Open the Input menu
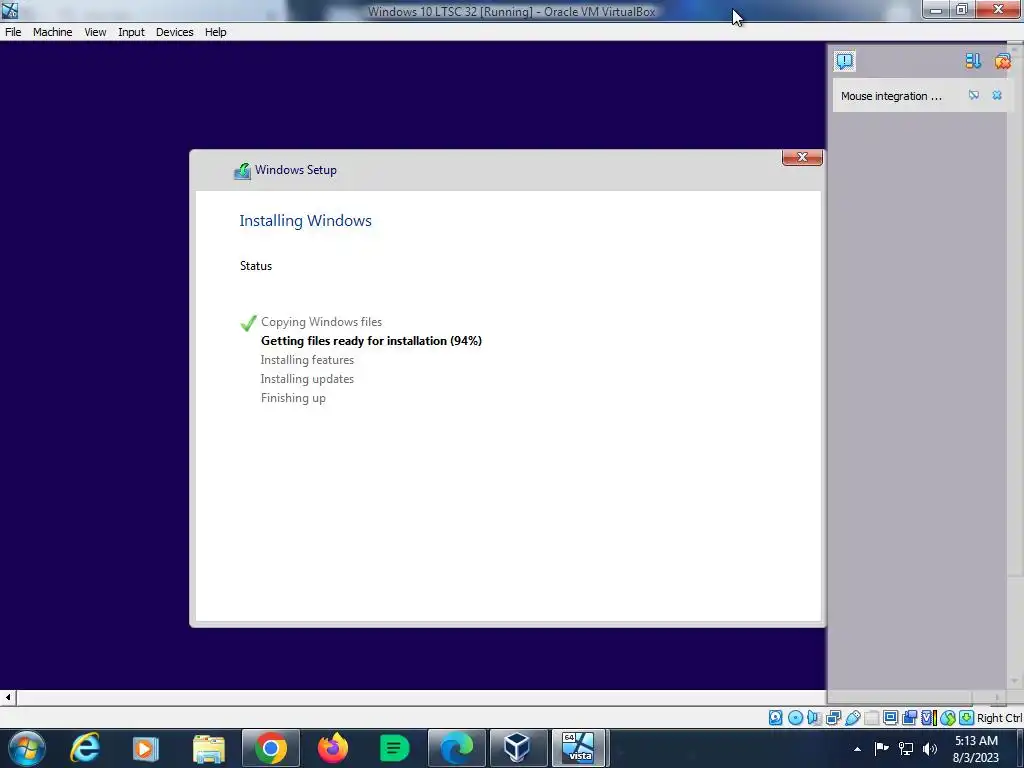1024x768 pixels. [x=131, y=32]
